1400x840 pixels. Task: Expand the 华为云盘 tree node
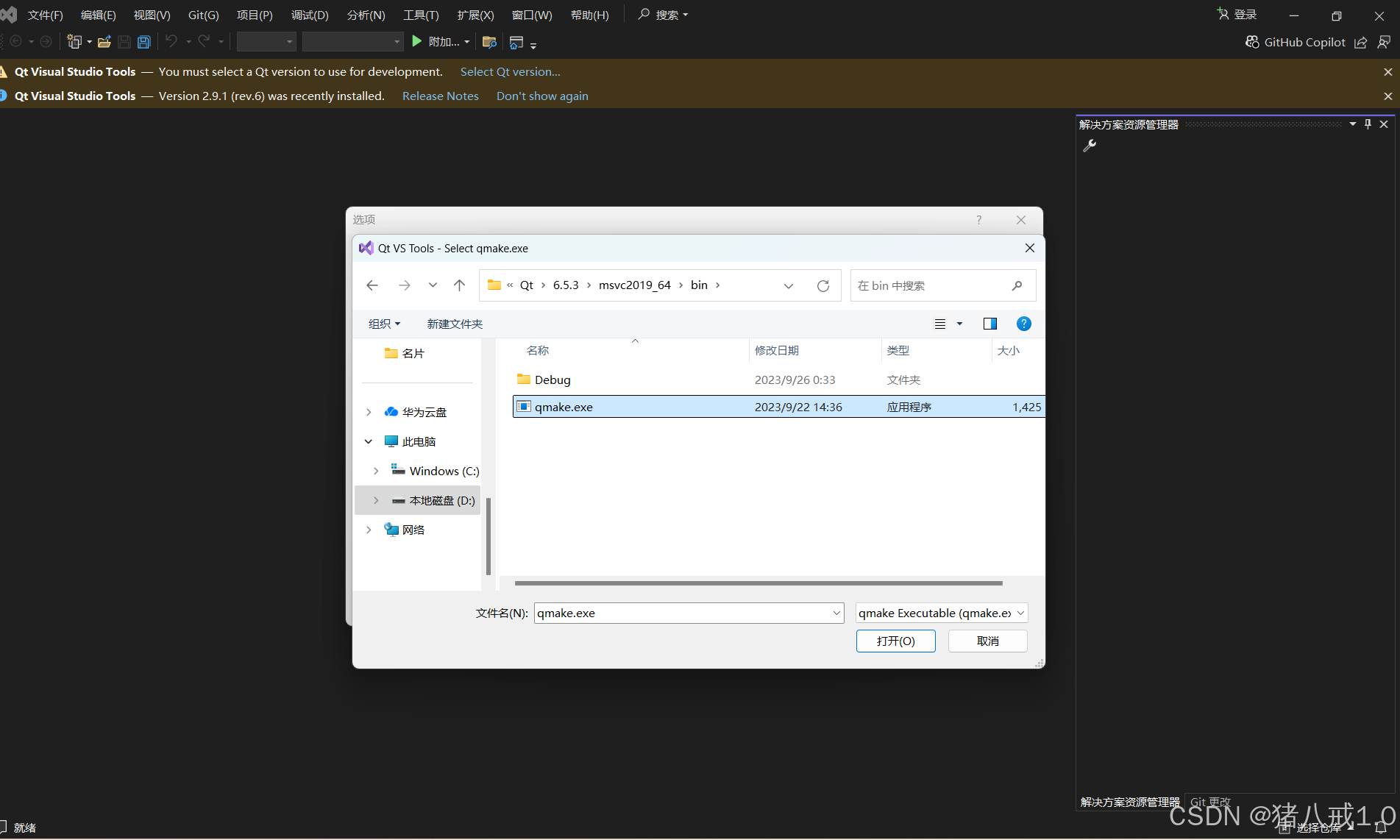coord(369,412)
